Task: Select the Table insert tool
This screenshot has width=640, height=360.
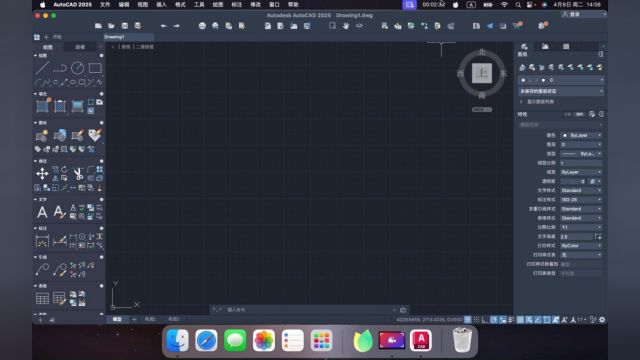Action: point(42,298)
